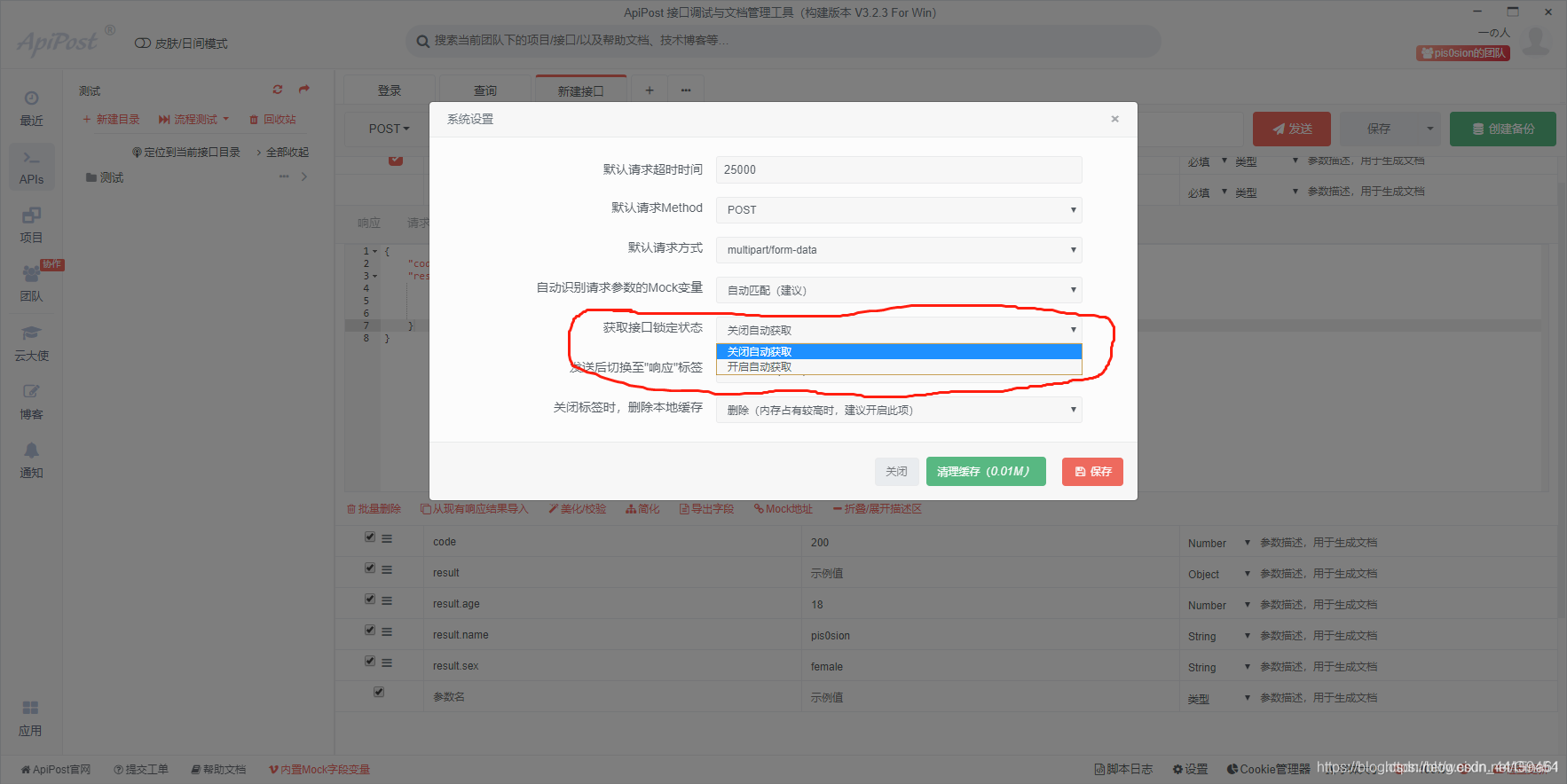
Task: Click the 清理缓存 (0.01M) button
Action: point(986,472)
